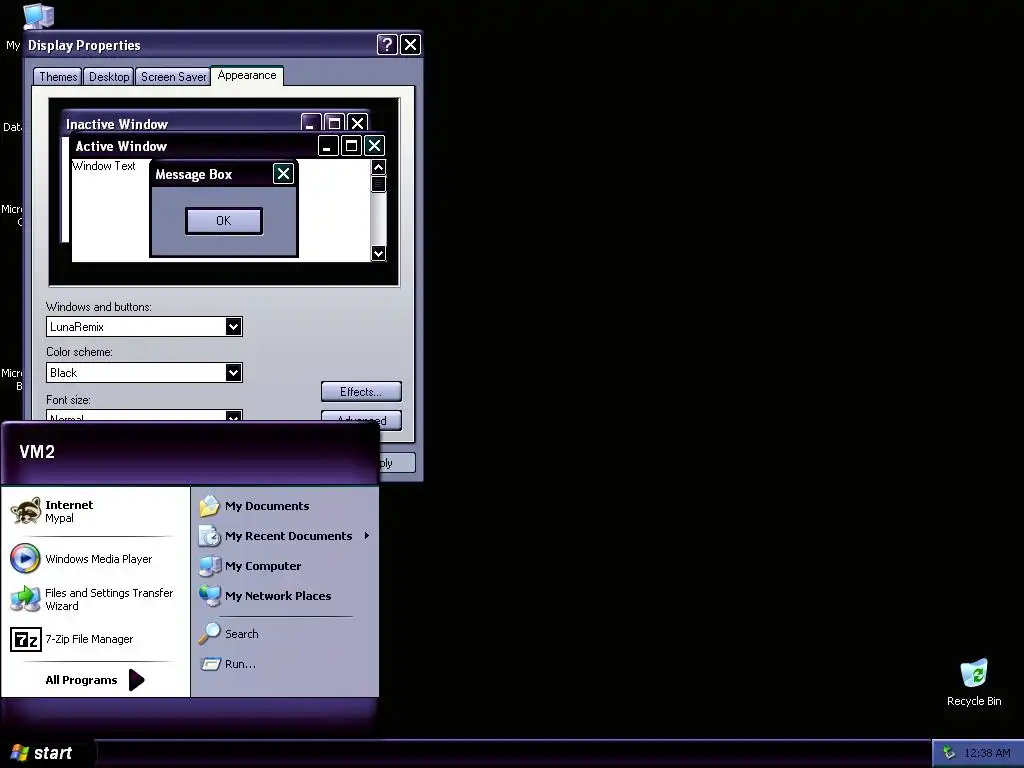The image size is (1024, 768).
Task: Click the system tray notification icon
Action: pyautogui.click(x=948, y=754)
